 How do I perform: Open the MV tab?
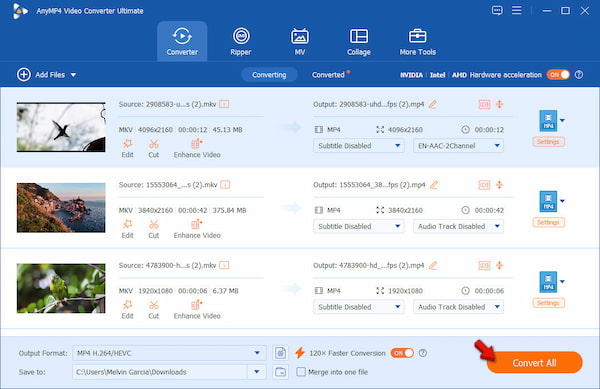click(x=300, y=41)
